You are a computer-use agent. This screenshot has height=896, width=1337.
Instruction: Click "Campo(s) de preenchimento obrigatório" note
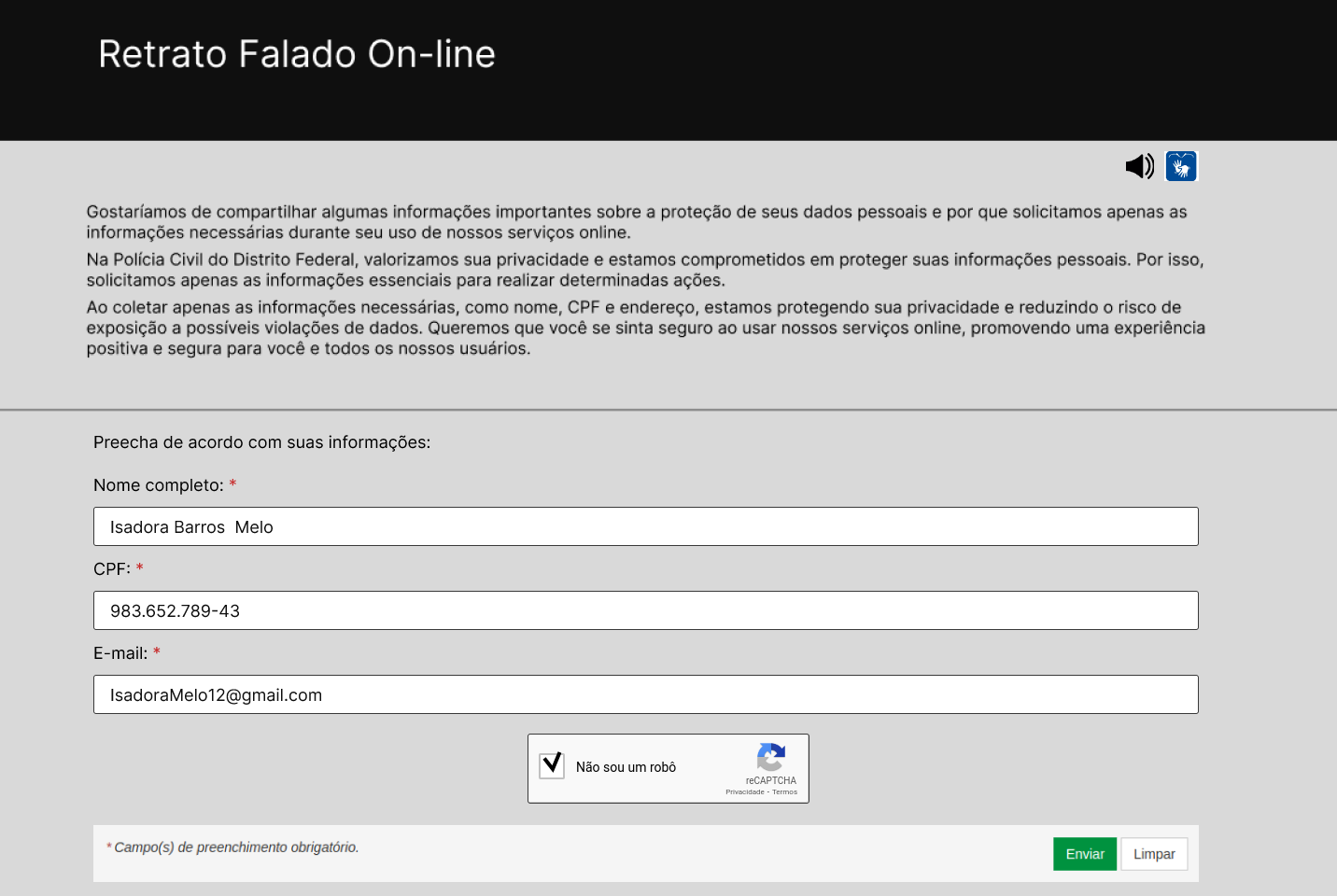tap(236, 847)
